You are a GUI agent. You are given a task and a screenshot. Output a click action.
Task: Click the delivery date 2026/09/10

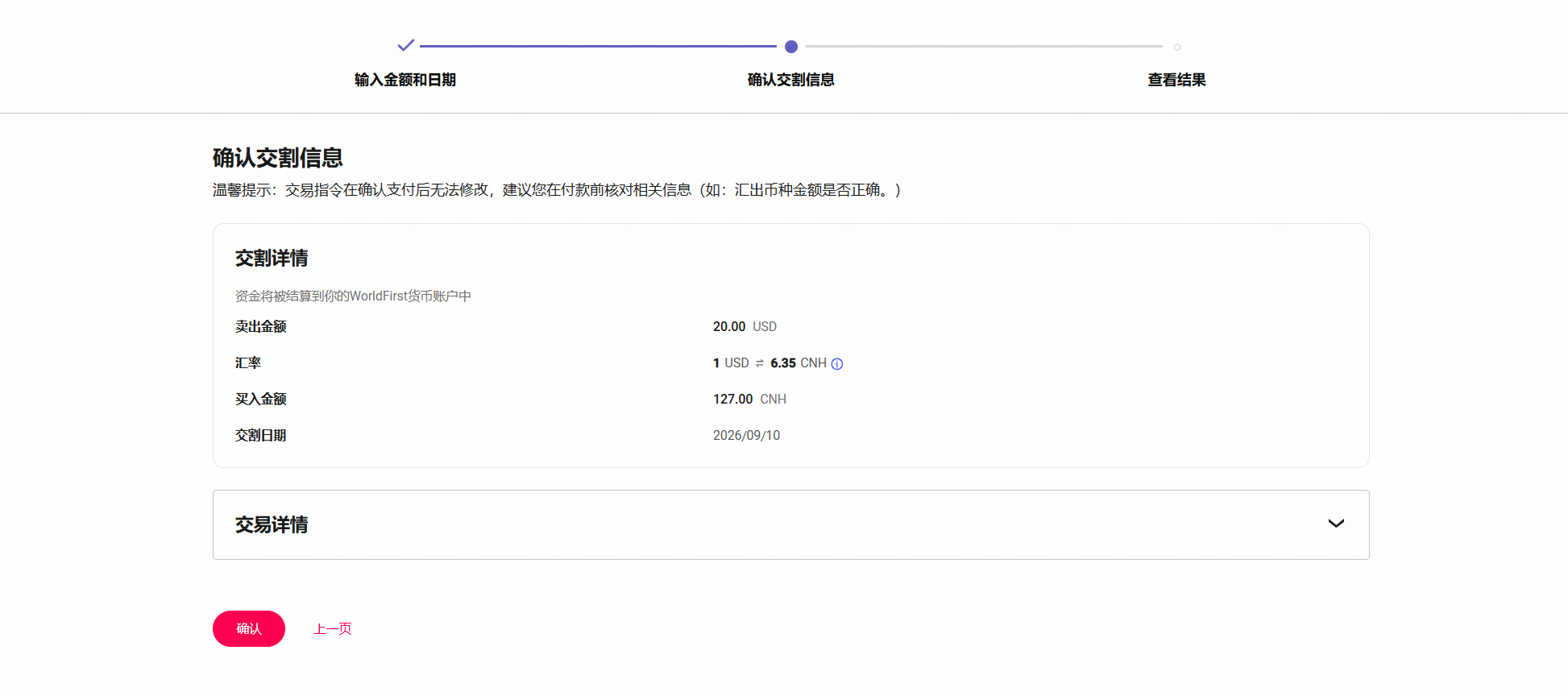click(x=746, y=436)
